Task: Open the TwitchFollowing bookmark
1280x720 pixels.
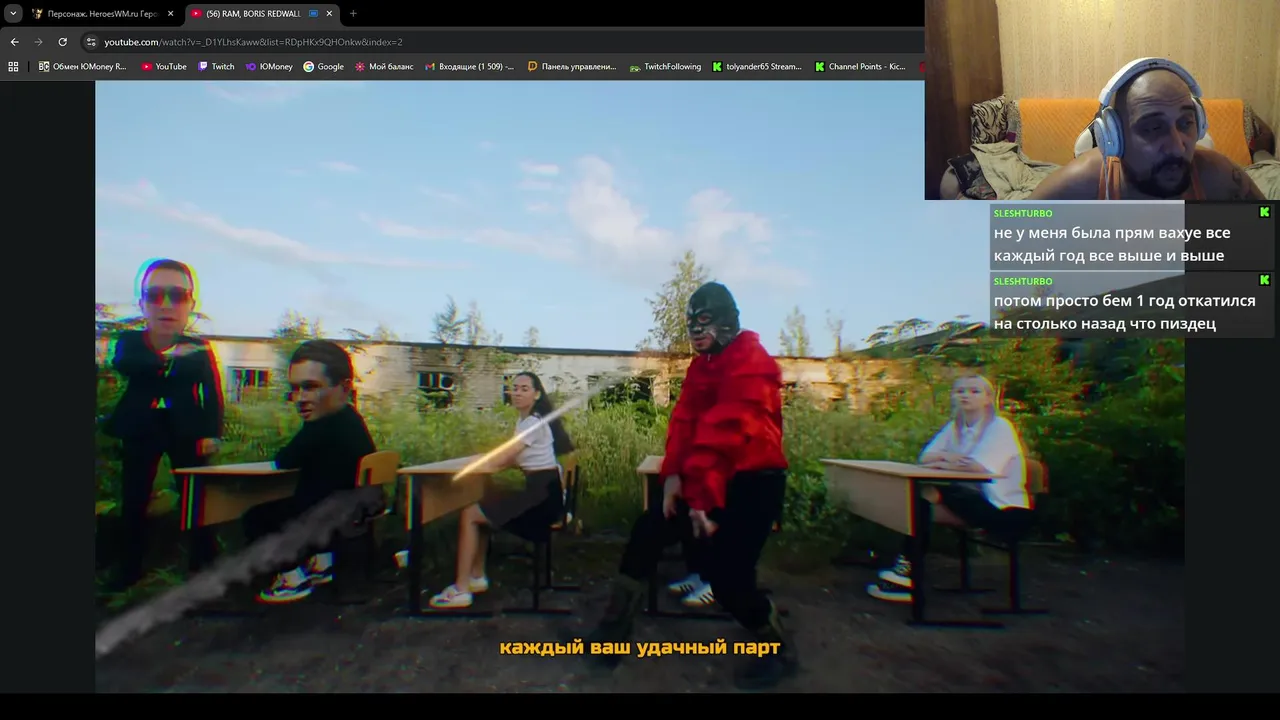Action: click(x=665, y=67)
